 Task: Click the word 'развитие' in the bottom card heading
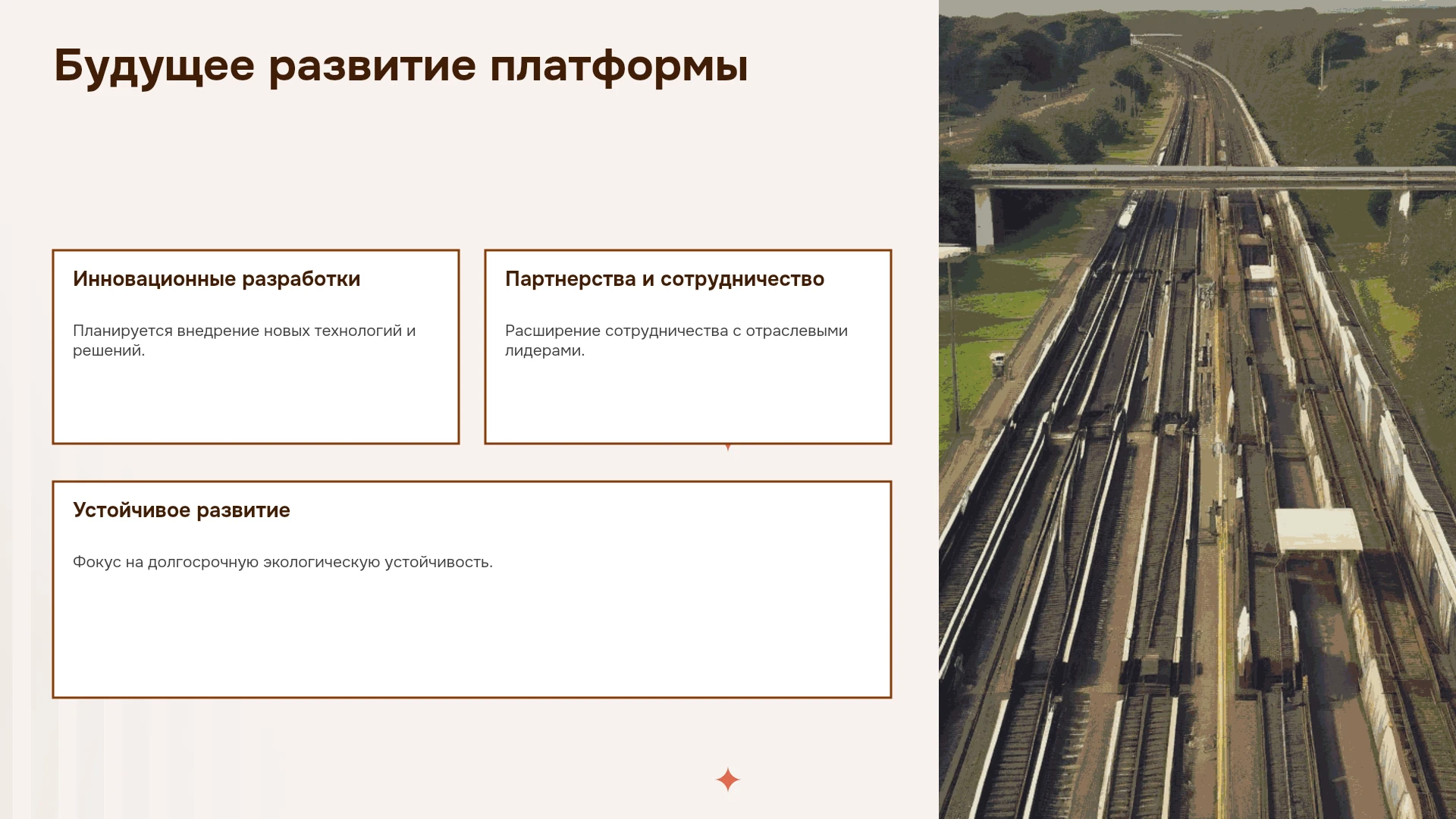243,510
